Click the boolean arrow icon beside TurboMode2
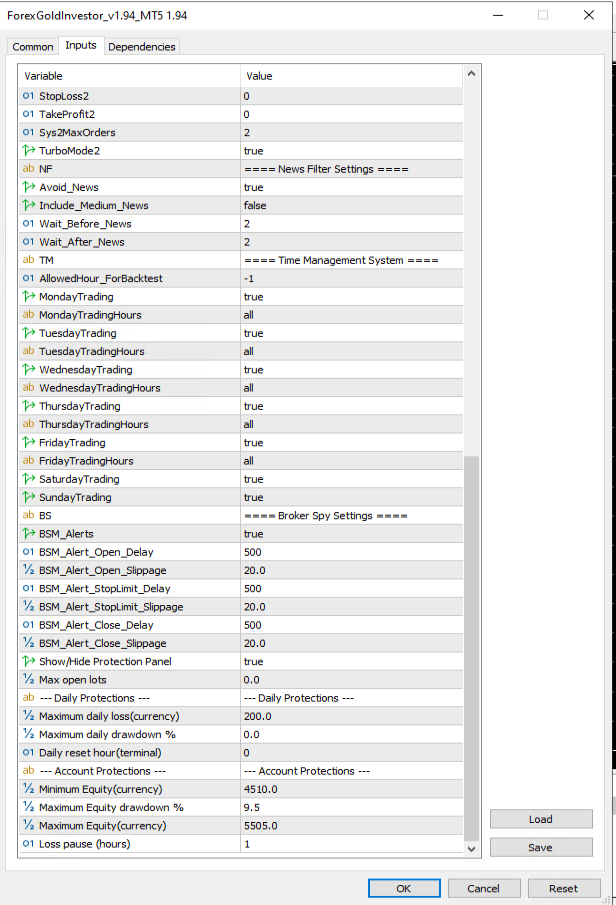Image resolution: width=616 pixels, height=905 pixels. point(28,151)
